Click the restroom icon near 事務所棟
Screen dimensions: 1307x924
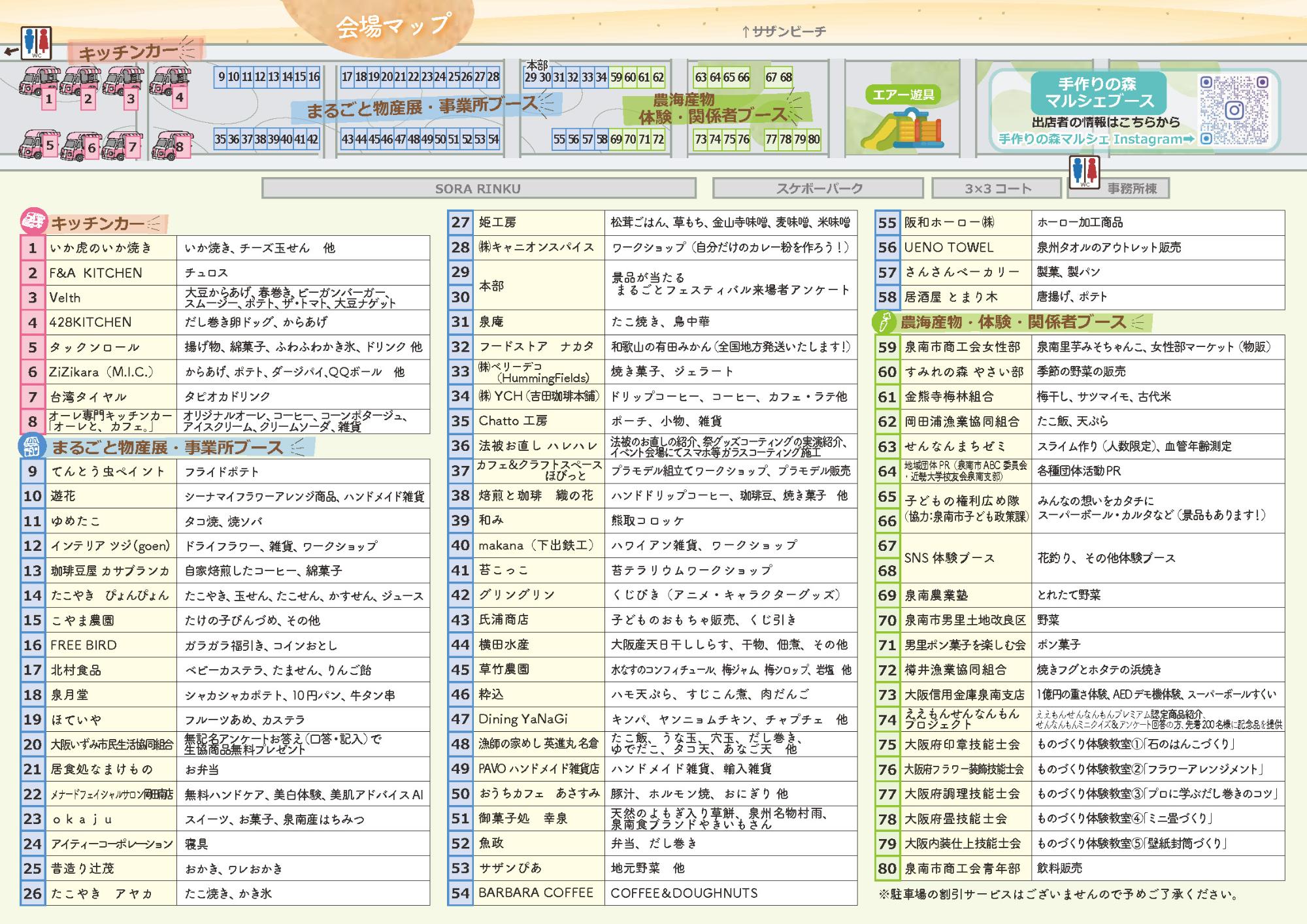click(1084, 172)
